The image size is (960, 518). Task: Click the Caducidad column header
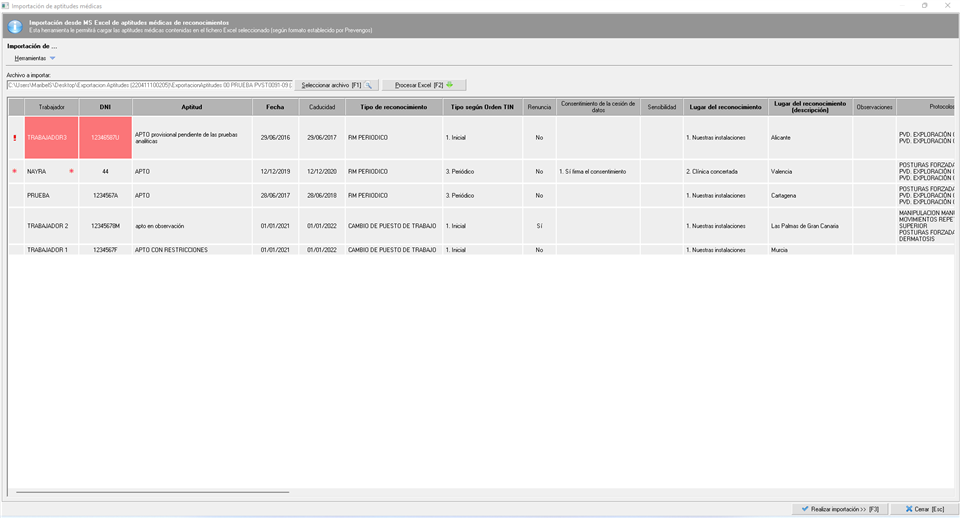coord(321,107)
